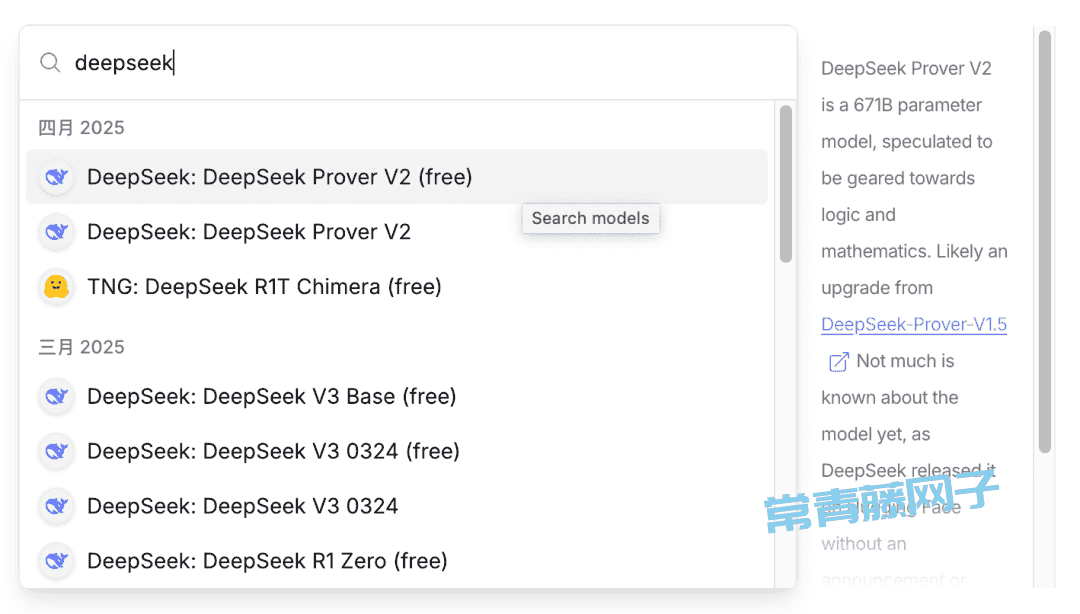Viewport: 1080px width, 614px height.
Task: Click the whale icon beside DeepSeek Prover V2 (free)
Action: [56, 177]
